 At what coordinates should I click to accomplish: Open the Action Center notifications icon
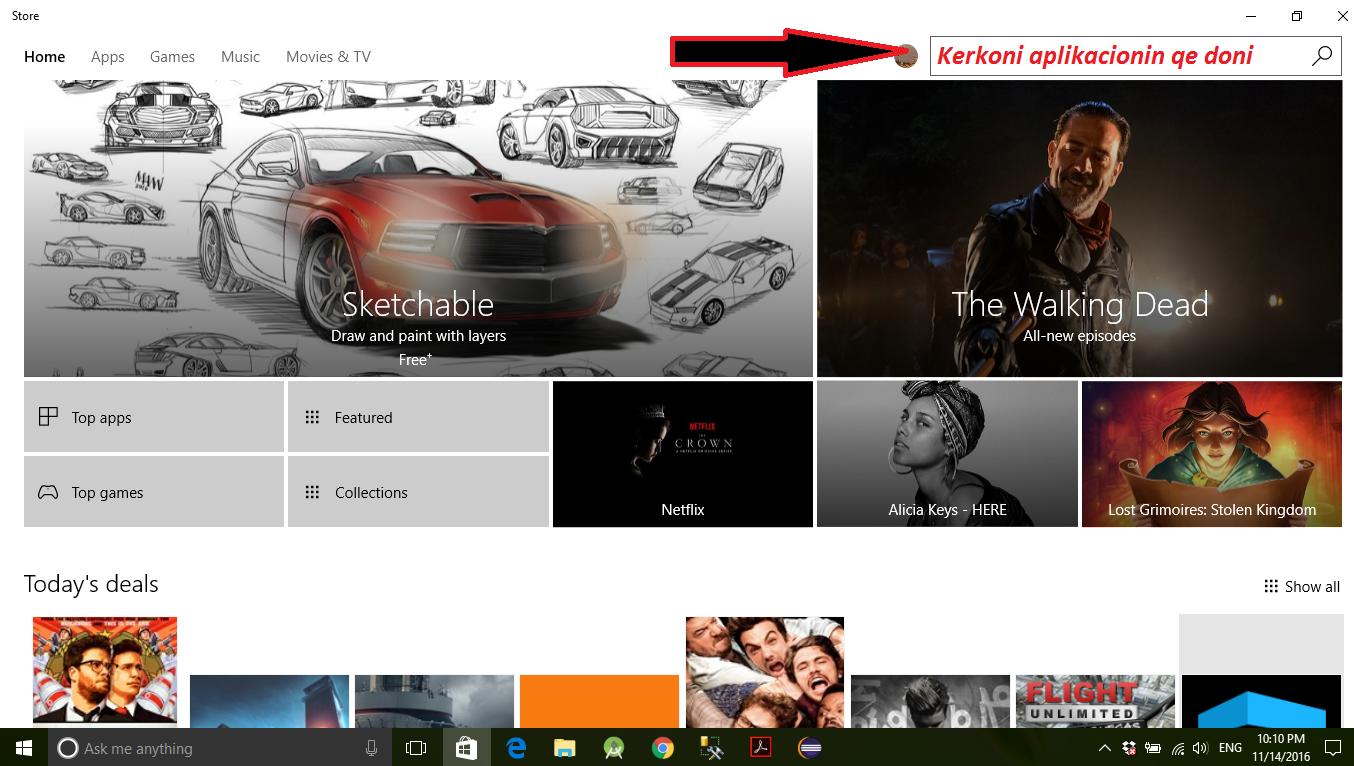(1332, 747)
